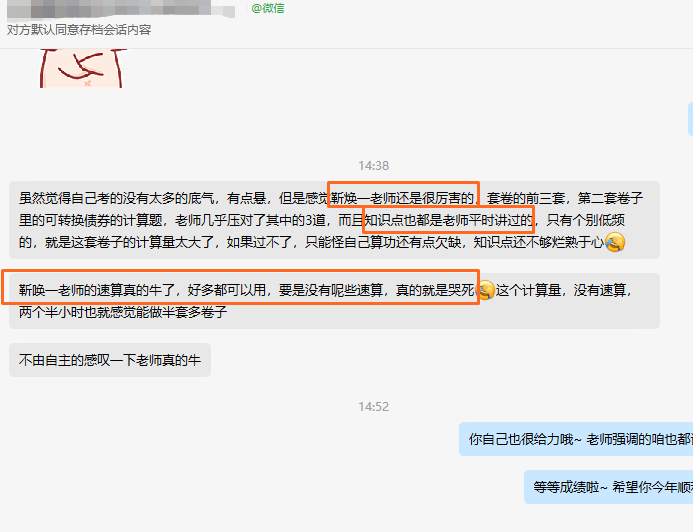This screenshot has width=693, height=532.
Task: Click the 对方默认同意存档会话内容 notice
Action: 79,30
